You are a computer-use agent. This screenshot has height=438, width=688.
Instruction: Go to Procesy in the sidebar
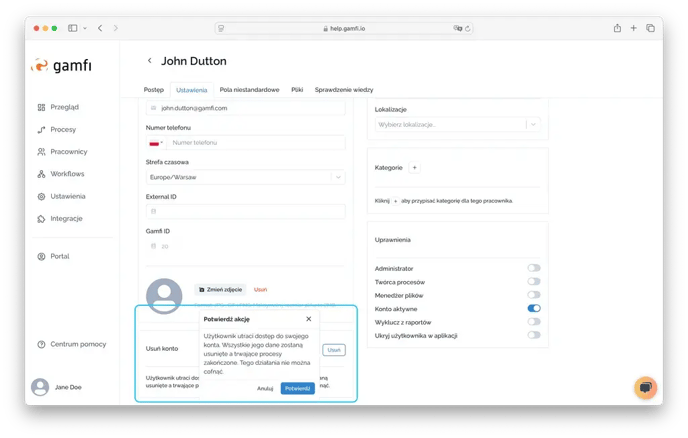62,129
